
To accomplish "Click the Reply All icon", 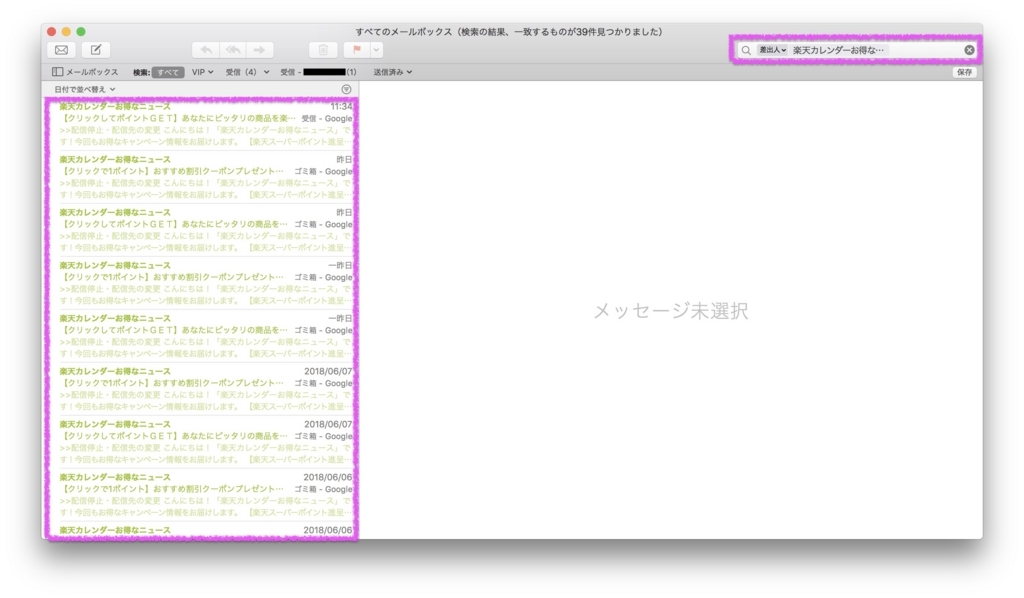I will tap(233, 50).
